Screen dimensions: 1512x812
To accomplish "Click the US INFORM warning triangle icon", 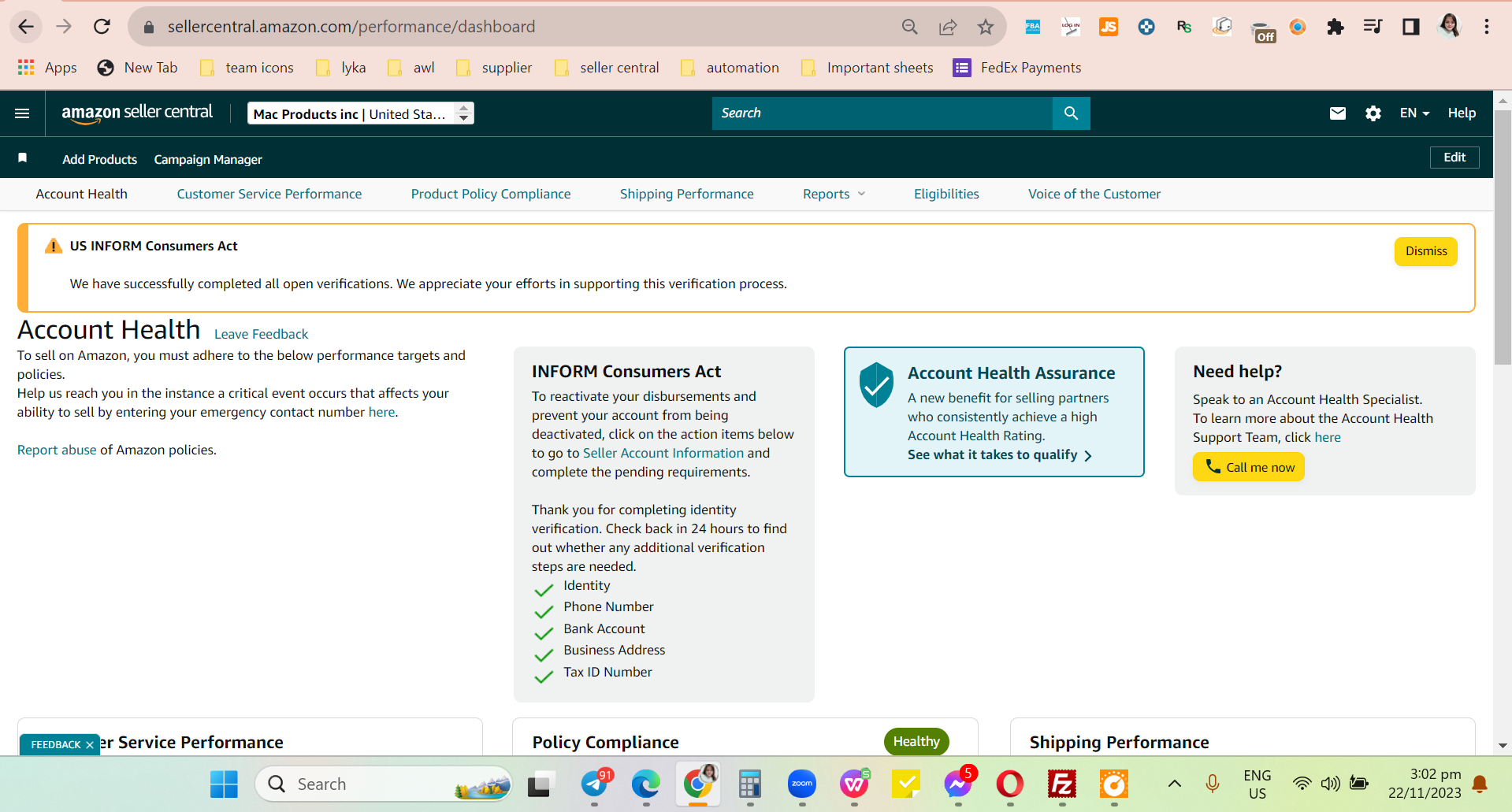I will 54,246.
